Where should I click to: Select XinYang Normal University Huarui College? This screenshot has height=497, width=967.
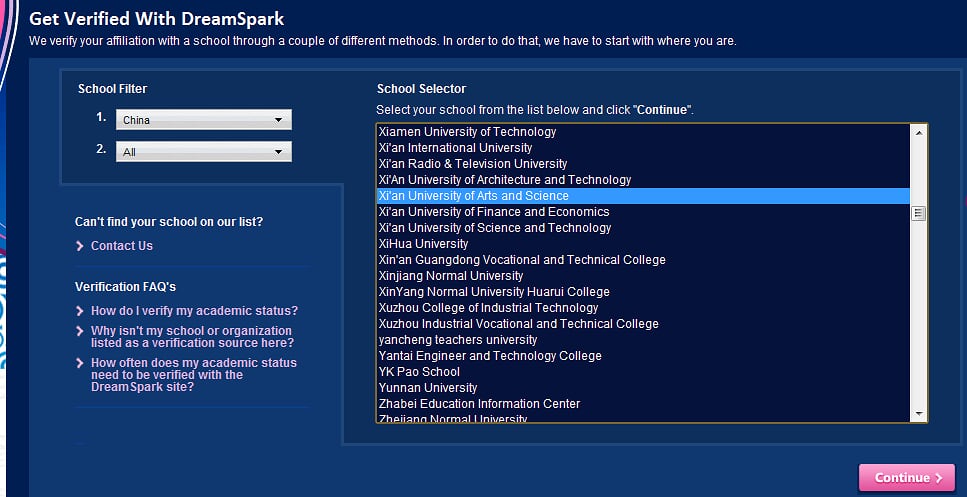[x=643, y=292]
